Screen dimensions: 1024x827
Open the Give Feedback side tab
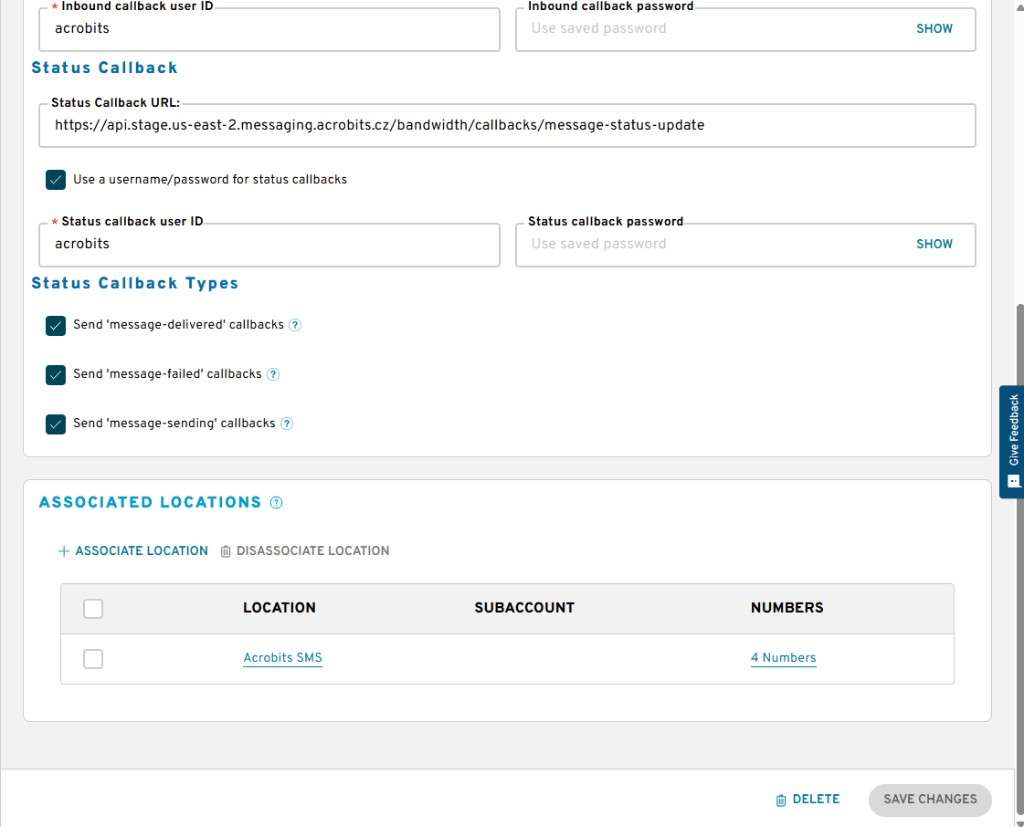coord(1012,442)
